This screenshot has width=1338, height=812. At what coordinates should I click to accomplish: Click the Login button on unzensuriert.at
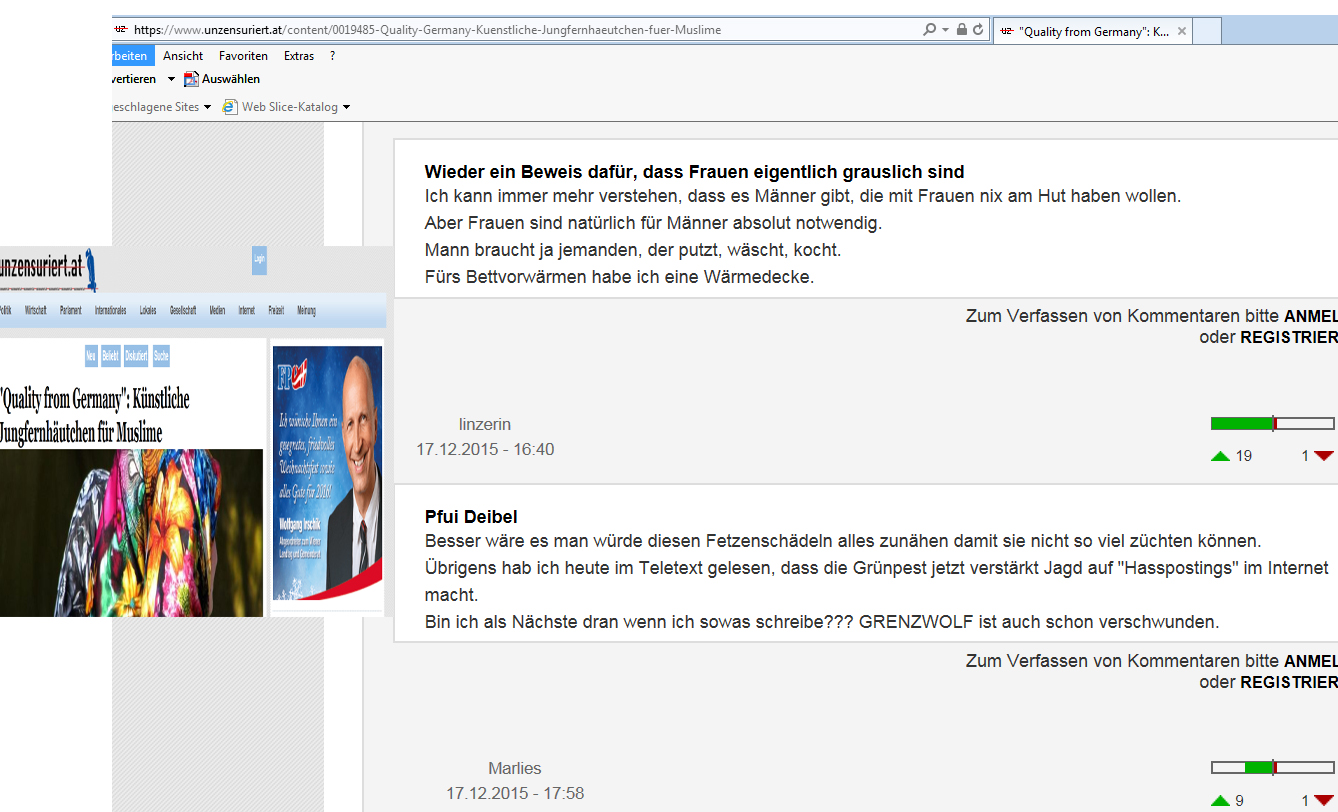[259, 259]
